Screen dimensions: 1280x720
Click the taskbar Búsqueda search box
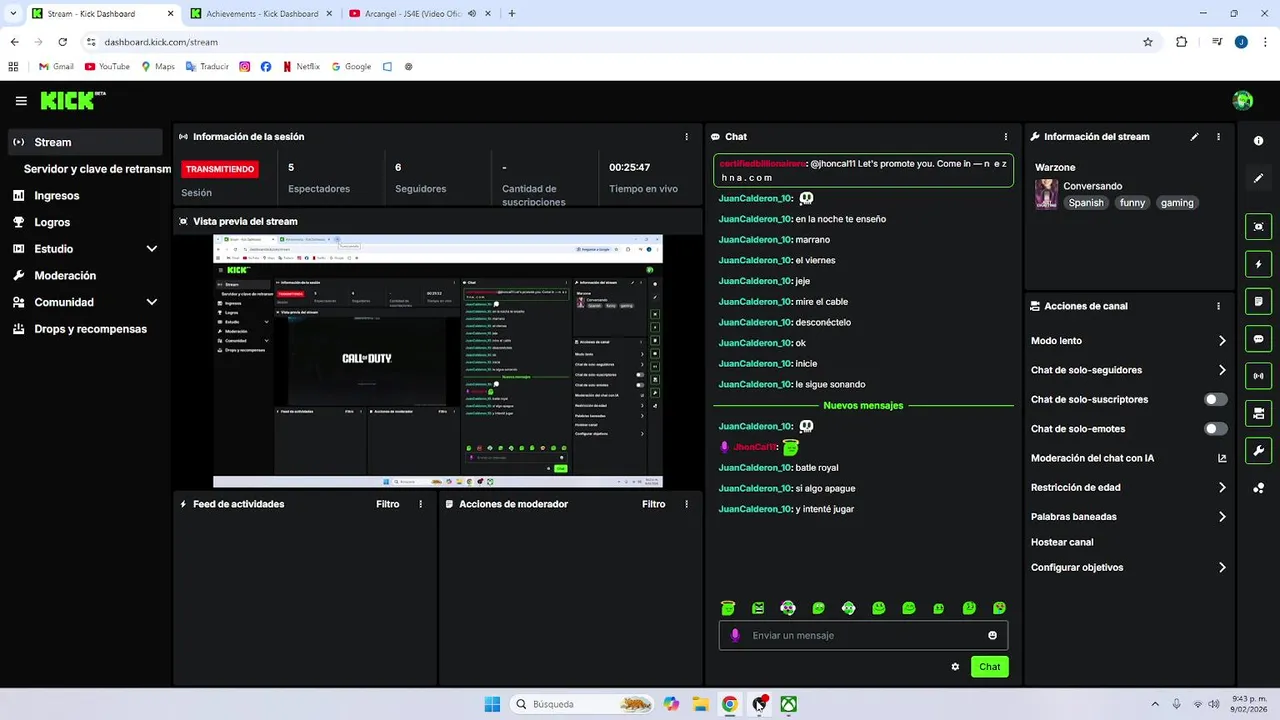(x=582, y=704)
